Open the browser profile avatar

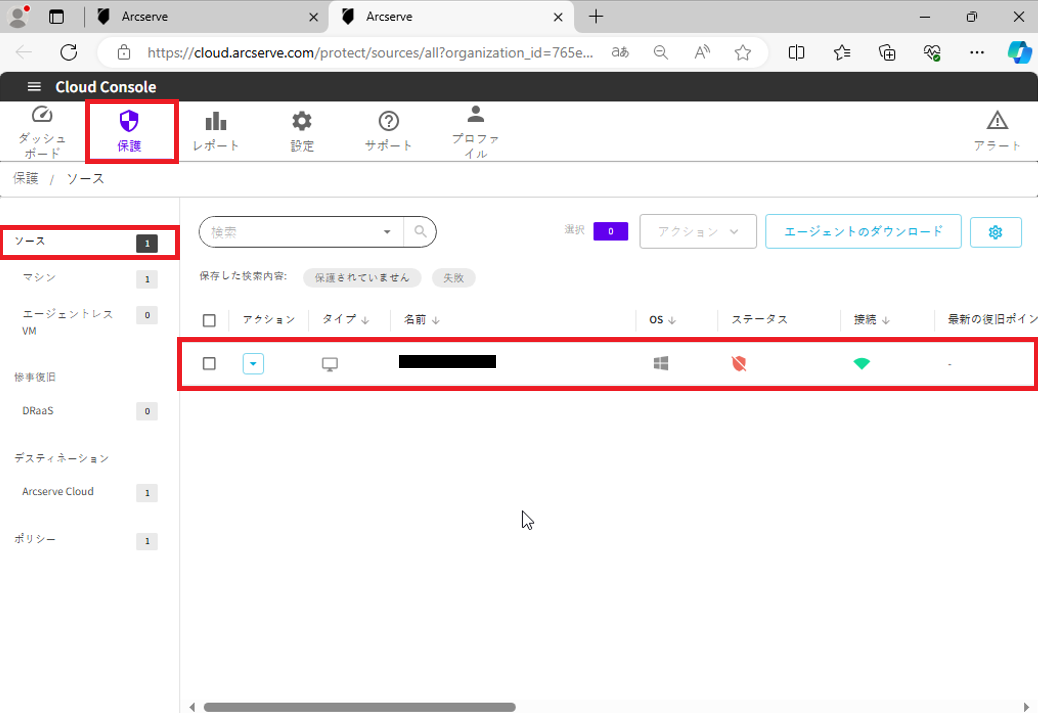coord(18,17)
